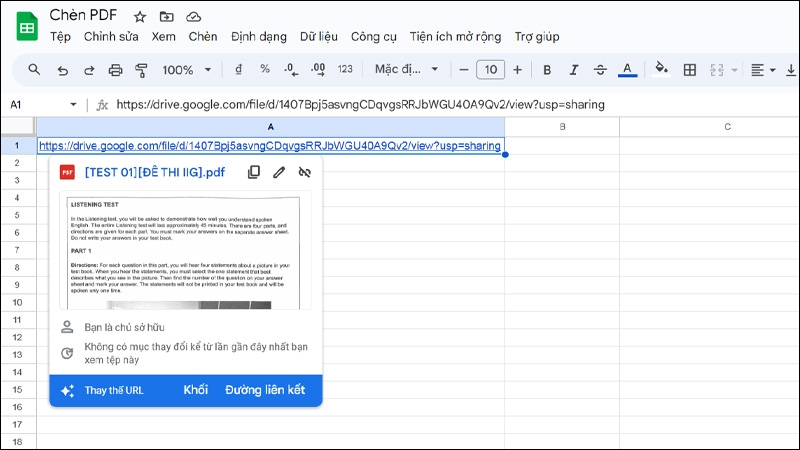800x450 pixels.
Task: Open the Google Sheets home icon
Action: pyautogui.click(x=27, y=27)
